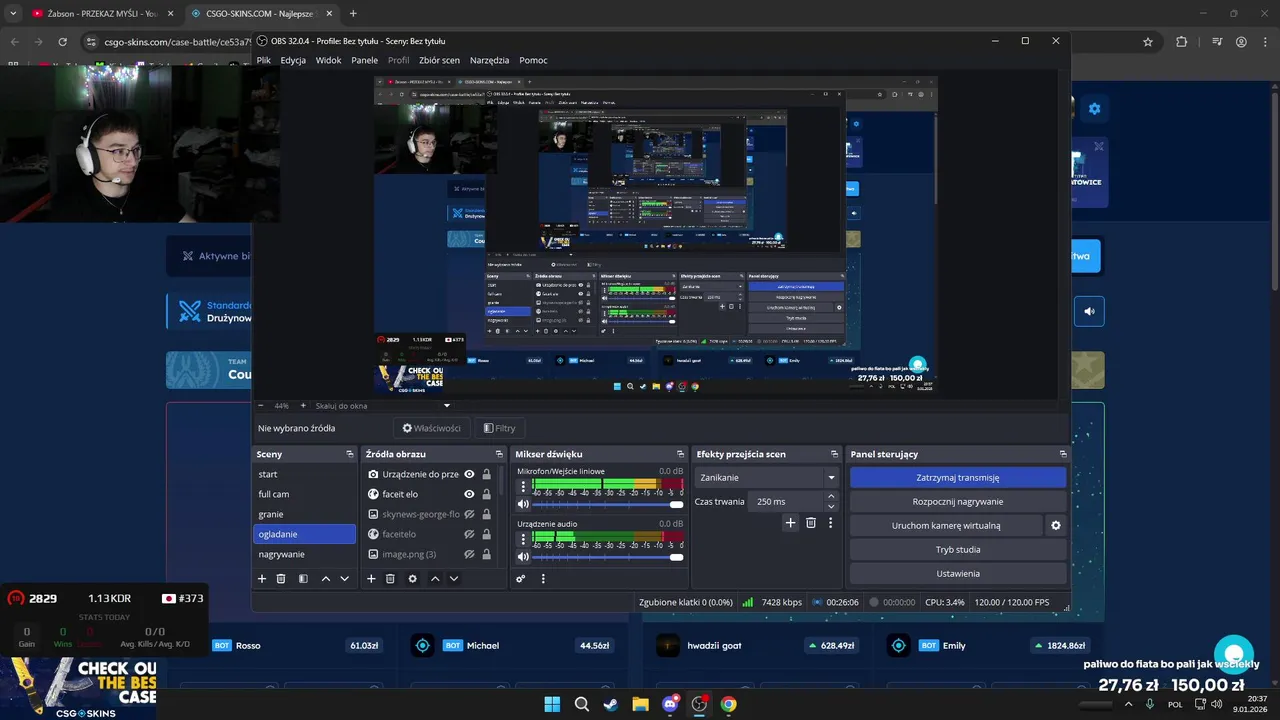Open the Pomoc menu
The width and height of the screenshot is (1280, 720).
tap(533, 60)
